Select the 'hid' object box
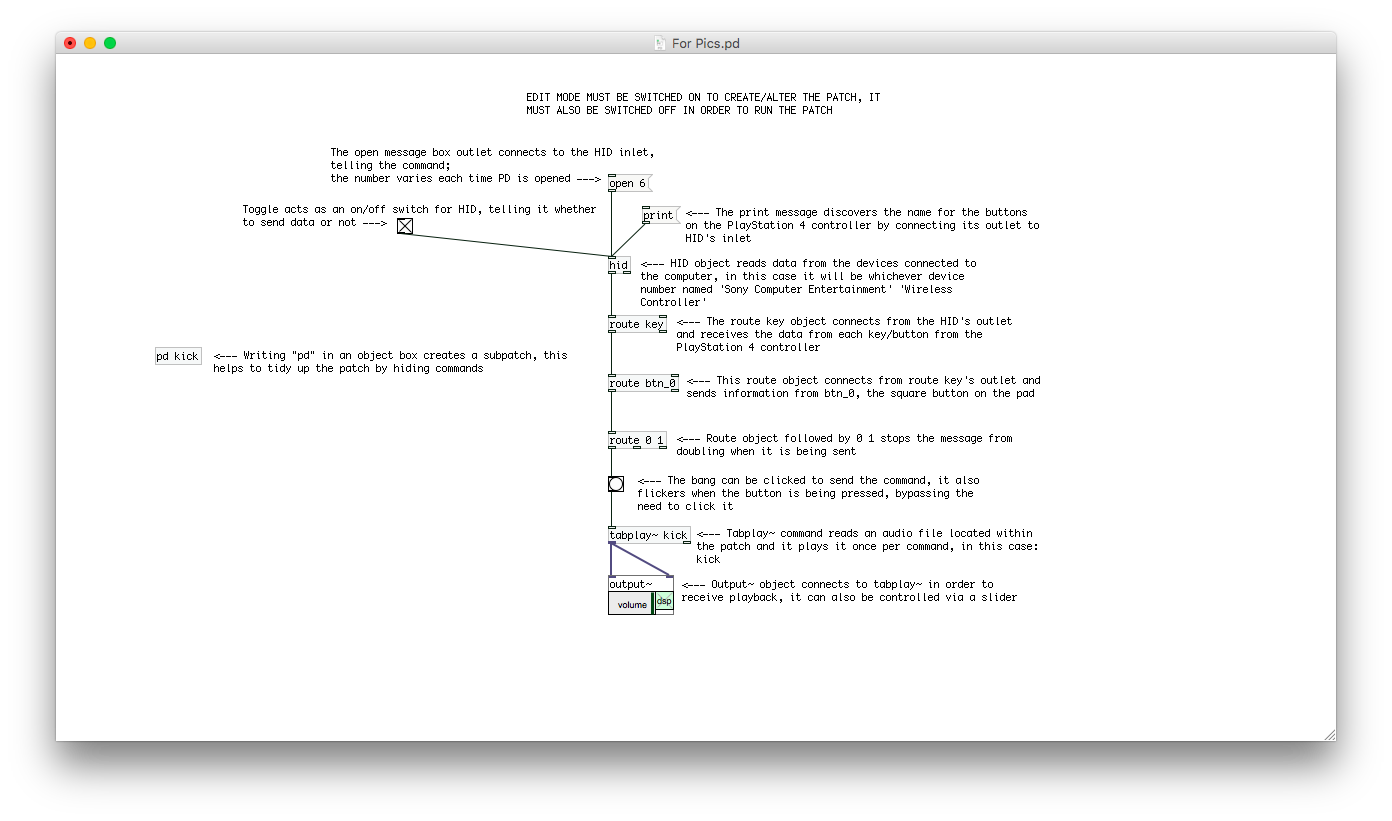1392x821 pixels. click(619, 265)
